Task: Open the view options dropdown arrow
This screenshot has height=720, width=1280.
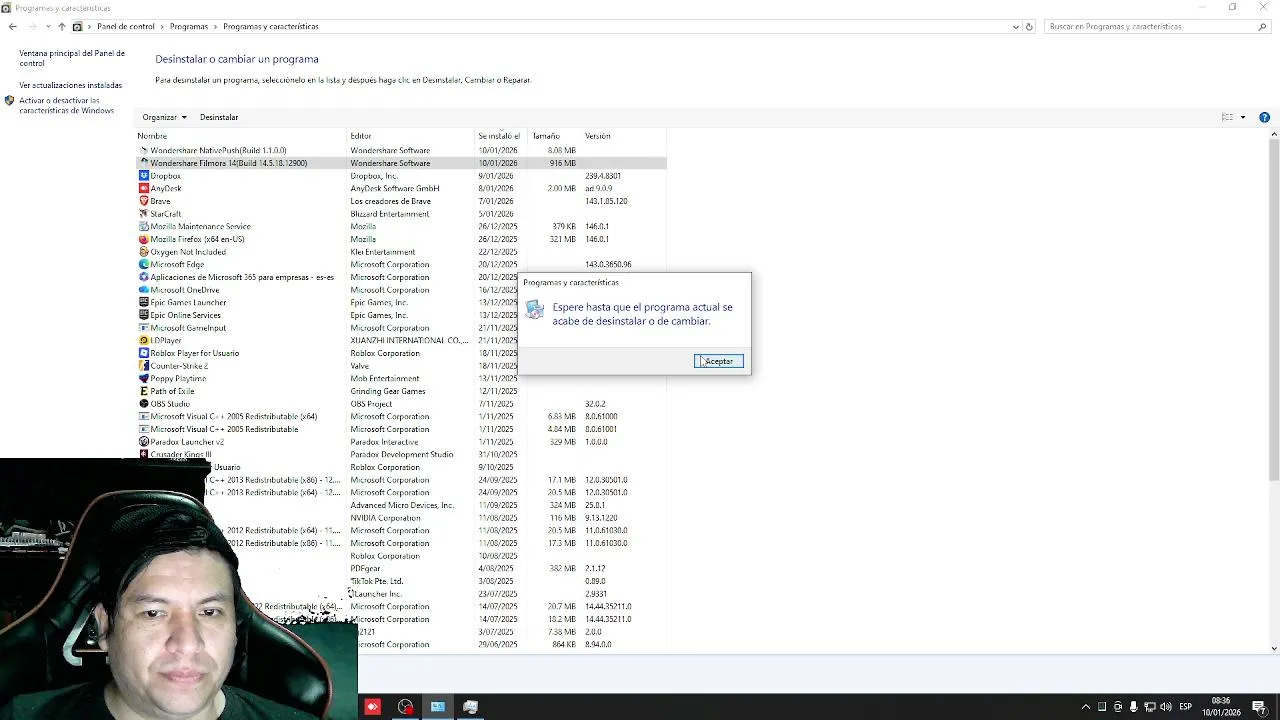Action: (x=1243, y=117)
